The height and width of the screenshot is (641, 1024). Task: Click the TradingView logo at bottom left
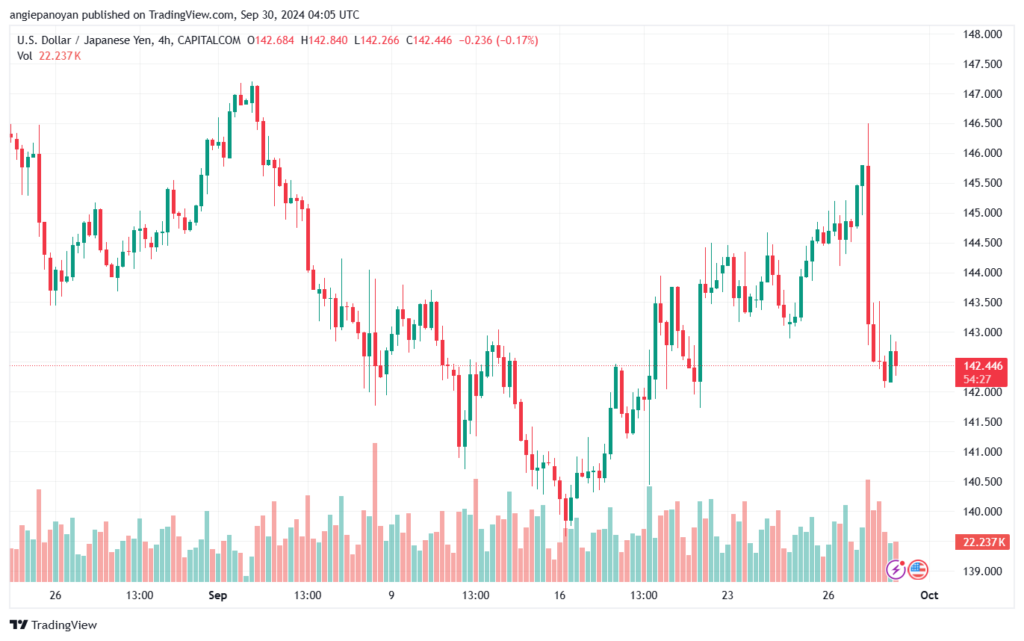(x=54, y=625)
